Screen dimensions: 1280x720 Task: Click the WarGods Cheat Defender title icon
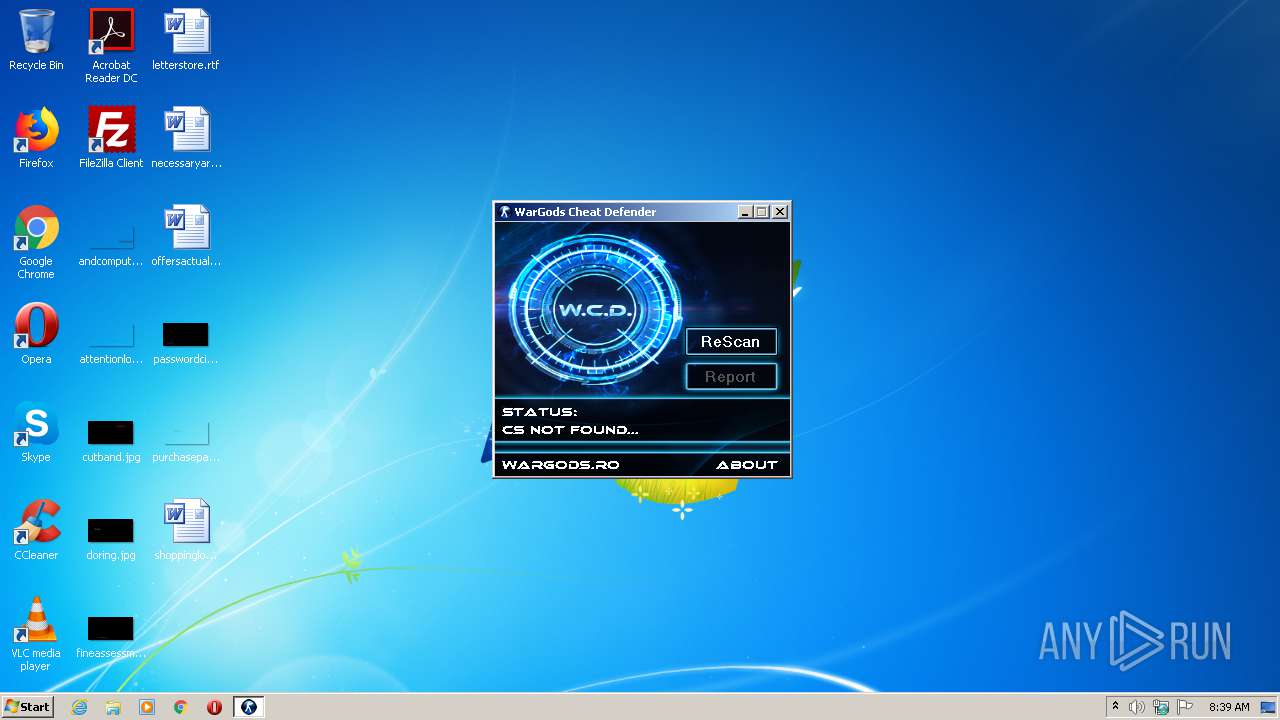coord(505,212)
